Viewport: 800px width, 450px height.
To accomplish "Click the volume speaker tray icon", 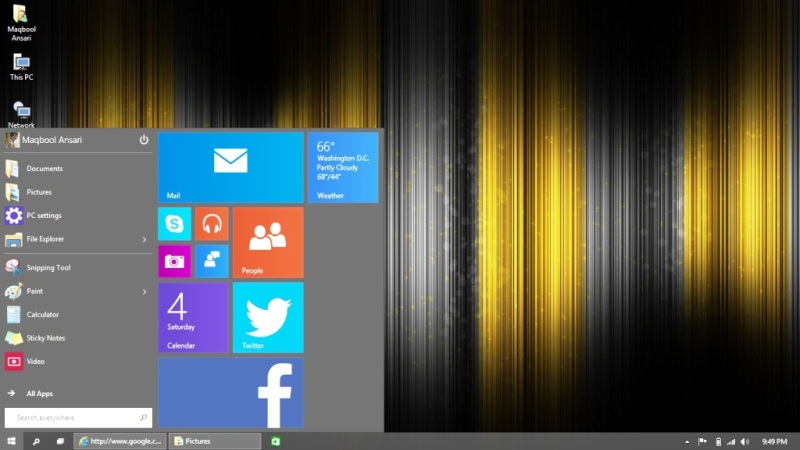I will (x=744, y=441).
